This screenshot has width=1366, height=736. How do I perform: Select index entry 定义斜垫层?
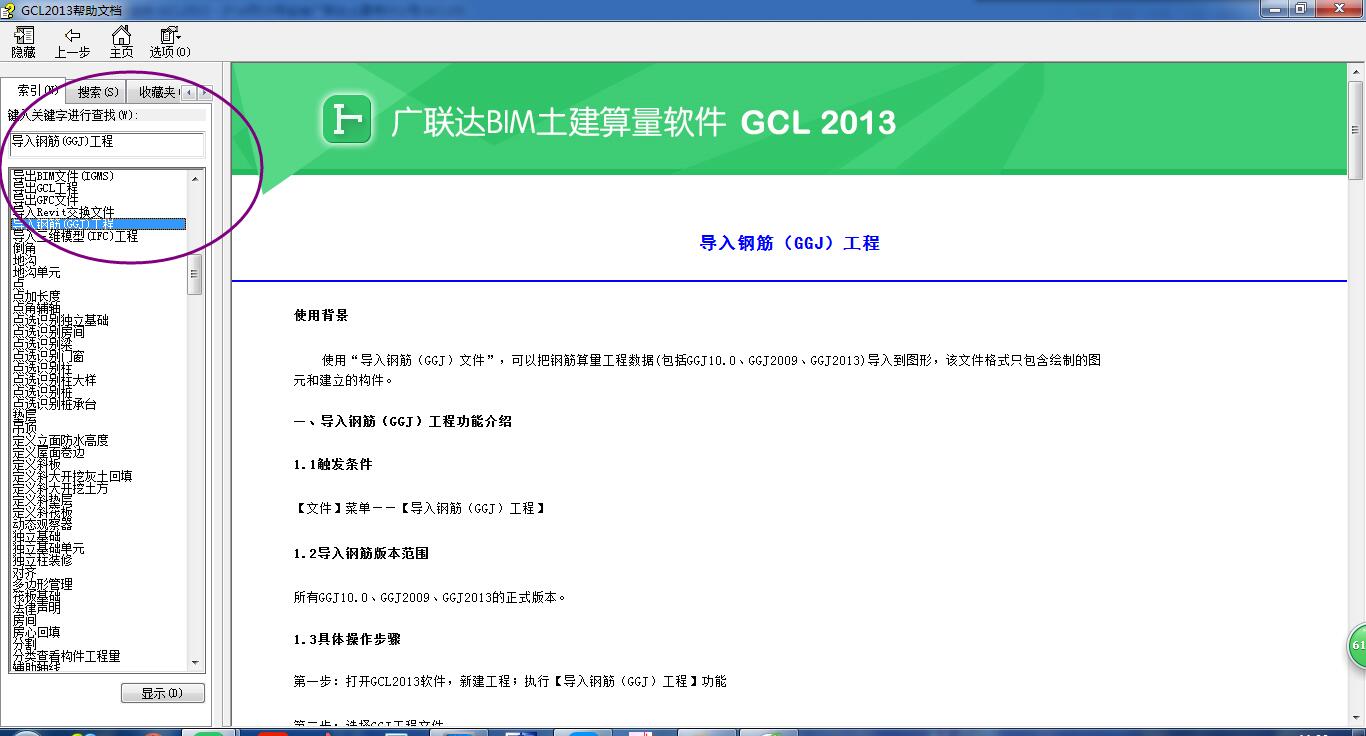(42, 500)
